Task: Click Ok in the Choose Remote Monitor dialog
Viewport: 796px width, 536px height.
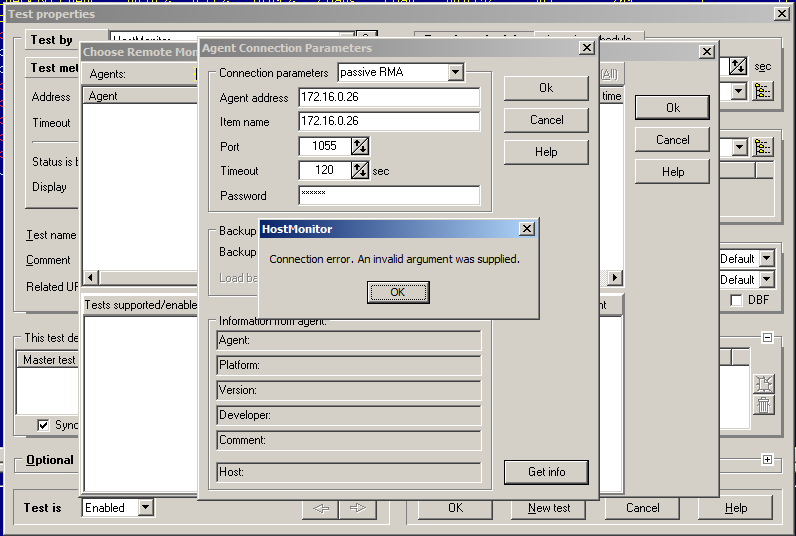Action: coord(673,108)
